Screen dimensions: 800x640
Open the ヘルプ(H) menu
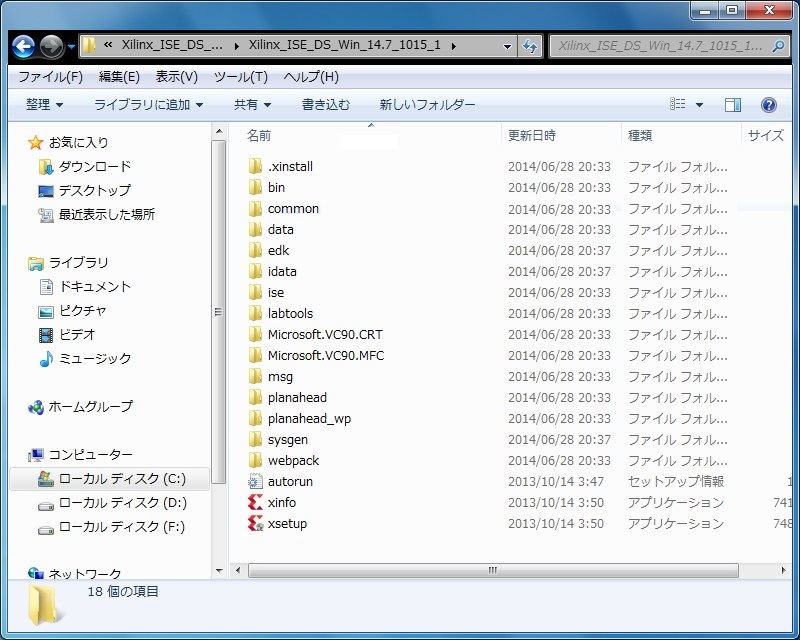311,77
